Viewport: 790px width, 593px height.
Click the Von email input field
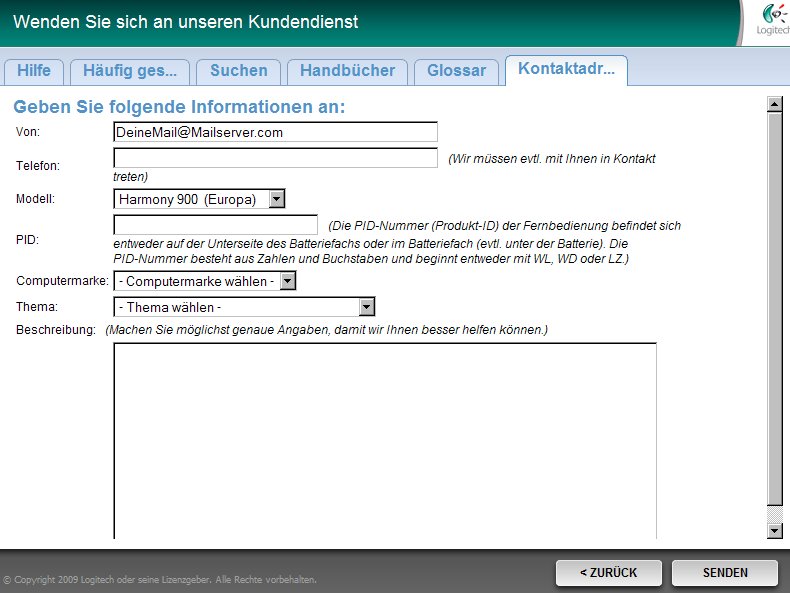coord(275,132)
